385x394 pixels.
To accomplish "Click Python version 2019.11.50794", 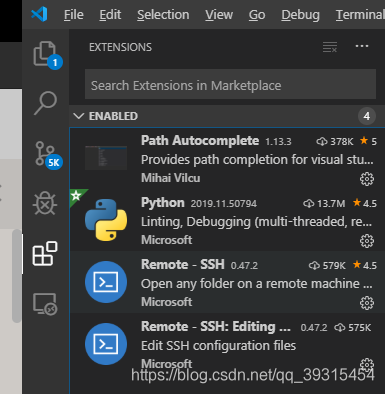I will (224, 204).
